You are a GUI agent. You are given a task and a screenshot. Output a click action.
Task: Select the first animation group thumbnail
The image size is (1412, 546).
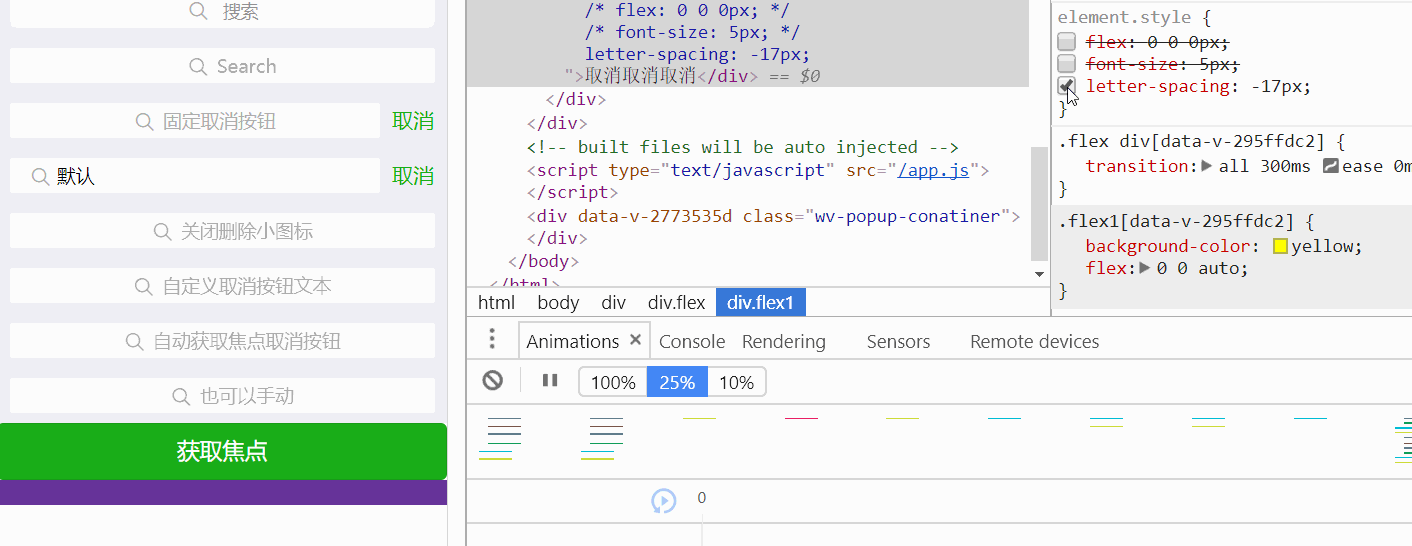coord(506,439)
